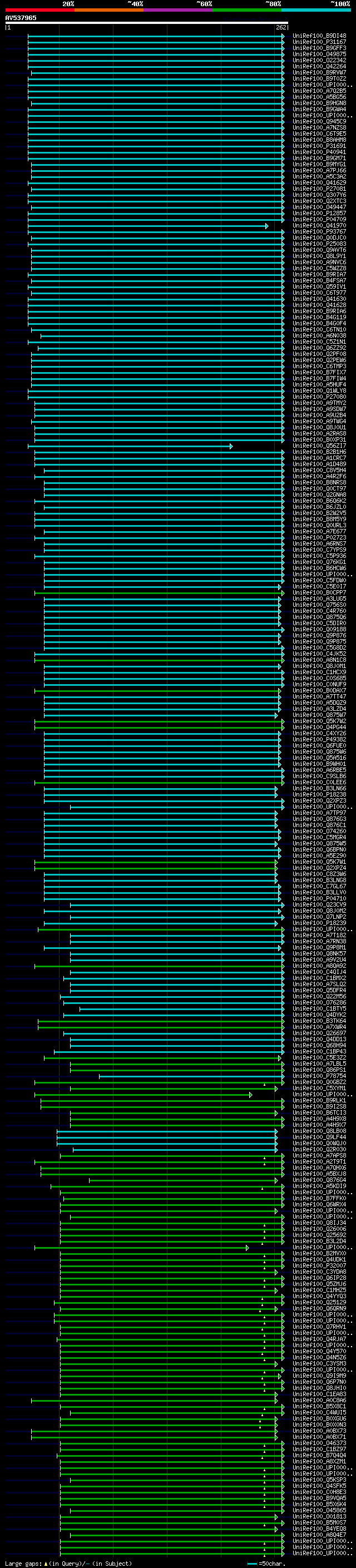
Task: Click the short alignment bar for UniRef100_Q41970
Action: click(x=148, y=226)
